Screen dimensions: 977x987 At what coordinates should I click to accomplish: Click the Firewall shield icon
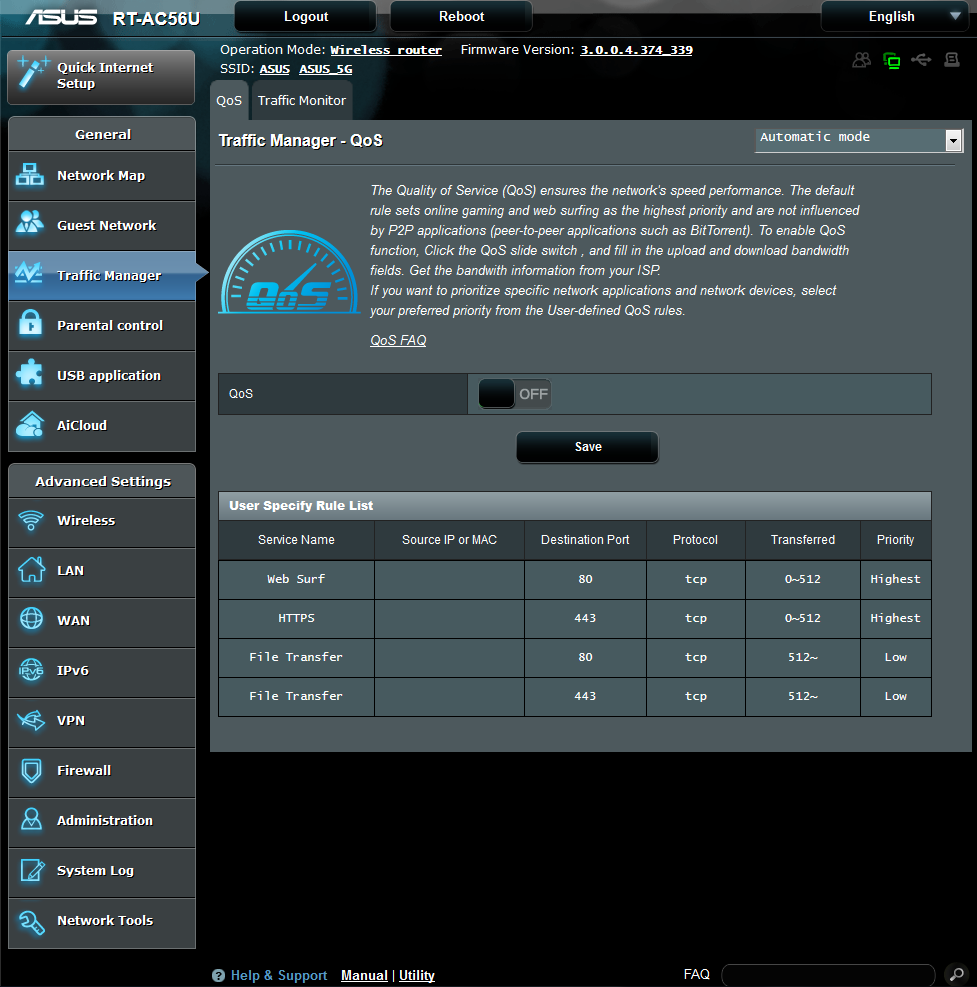tap(31, 770)
